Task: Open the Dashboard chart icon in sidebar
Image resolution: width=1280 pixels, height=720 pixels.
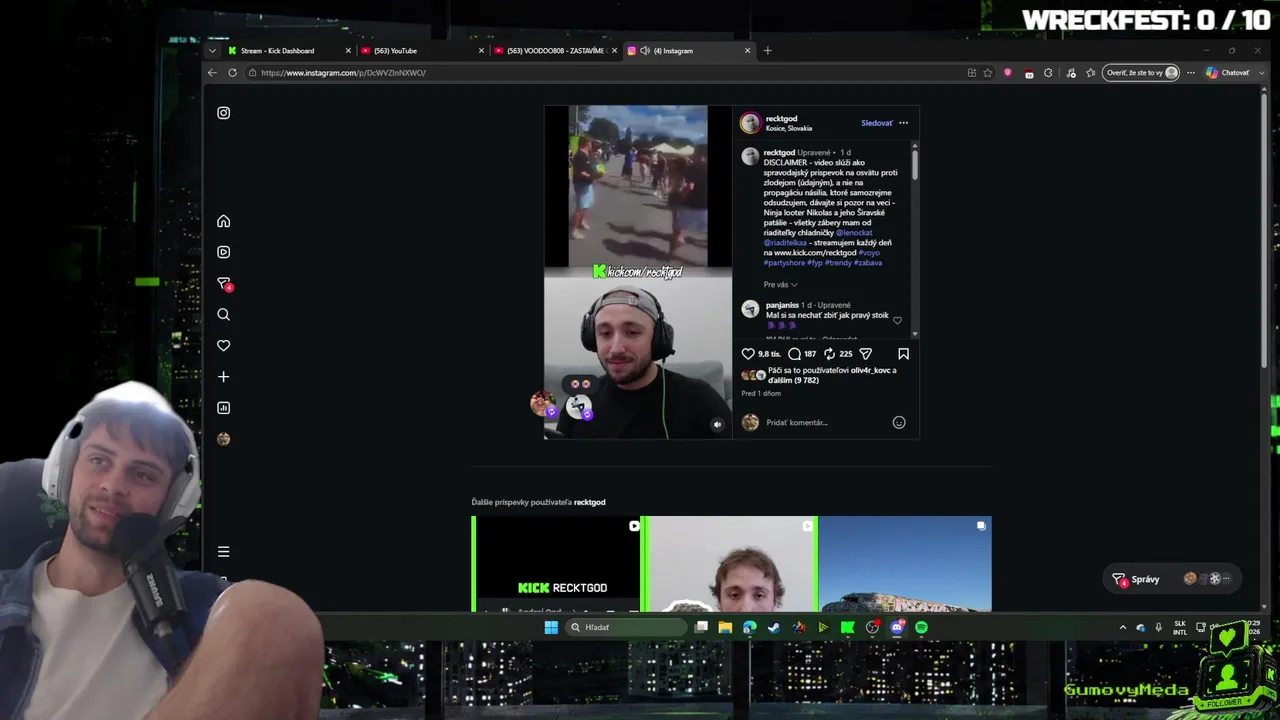Action: (224, 408)
